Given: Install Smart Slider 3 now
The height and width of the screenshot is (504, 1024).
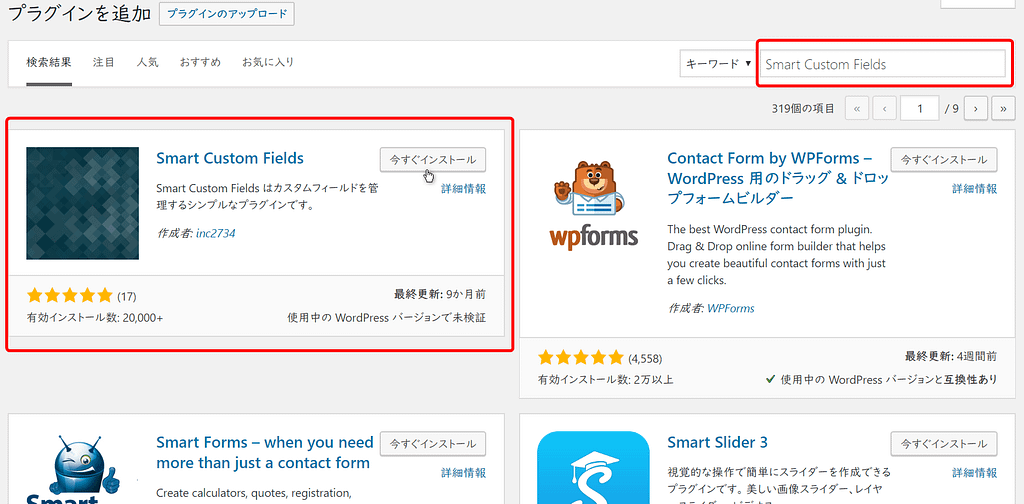Looking at the screenshot, I should pyautogui.click(x=944, y=443).
